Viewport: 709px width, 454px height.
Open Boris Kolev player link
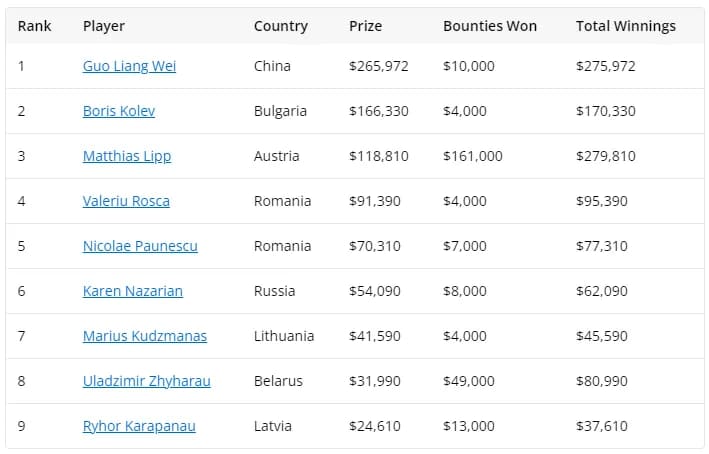pos(119,111)
